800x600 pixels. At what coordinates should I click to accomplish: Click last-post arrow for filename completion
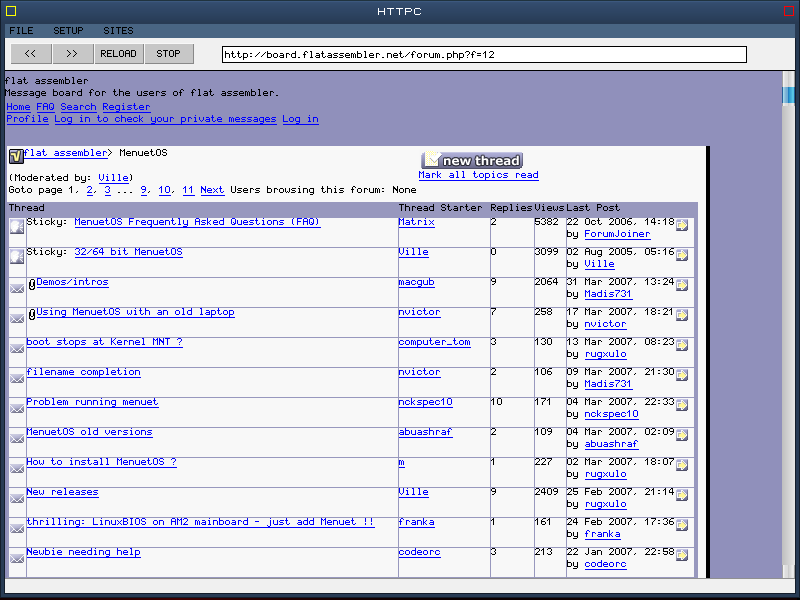pyautogui.click(x=682, y=376)
